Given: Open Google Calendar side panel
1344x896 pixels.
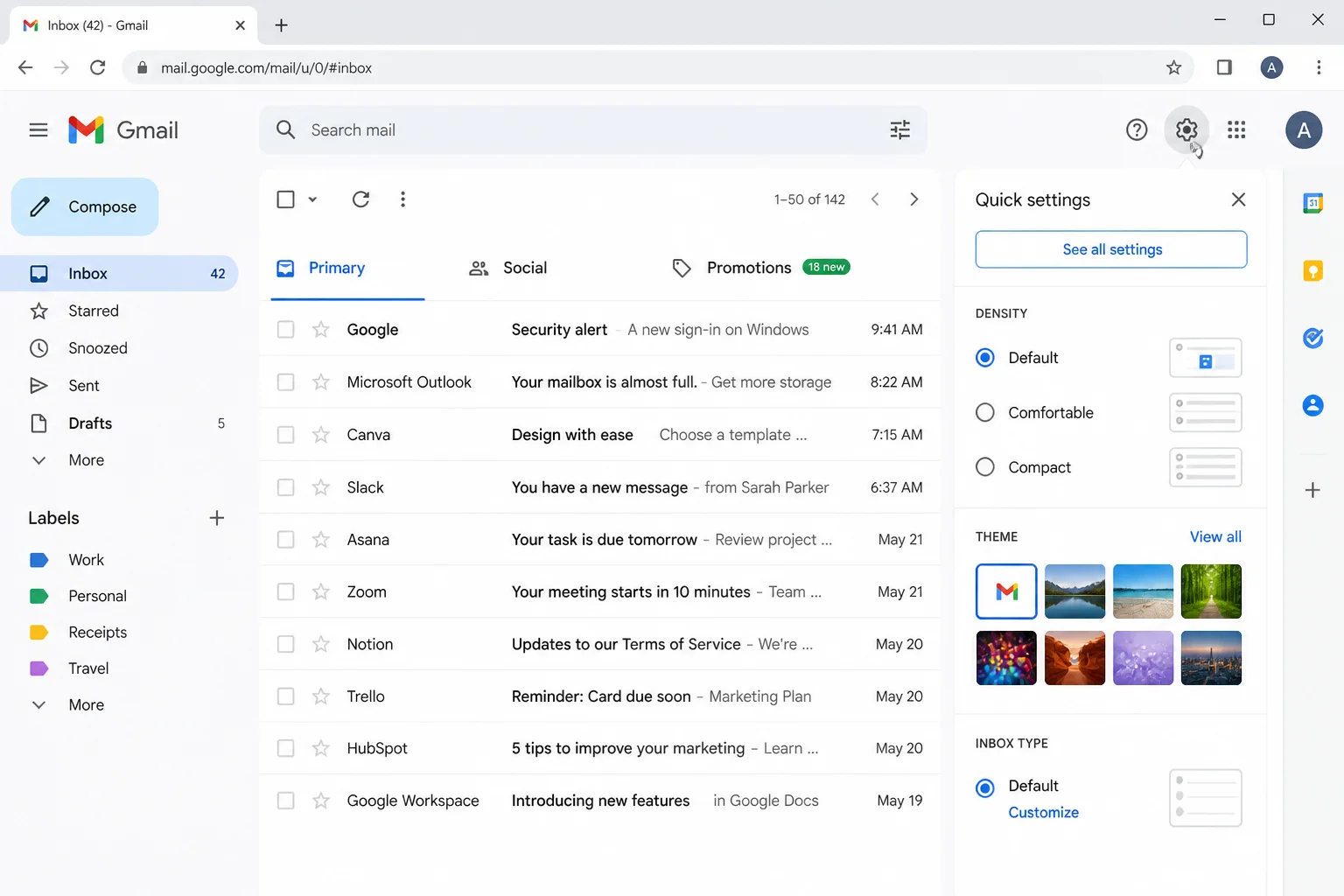Looking at the screenshot, I should click(x=1312, y=203).
